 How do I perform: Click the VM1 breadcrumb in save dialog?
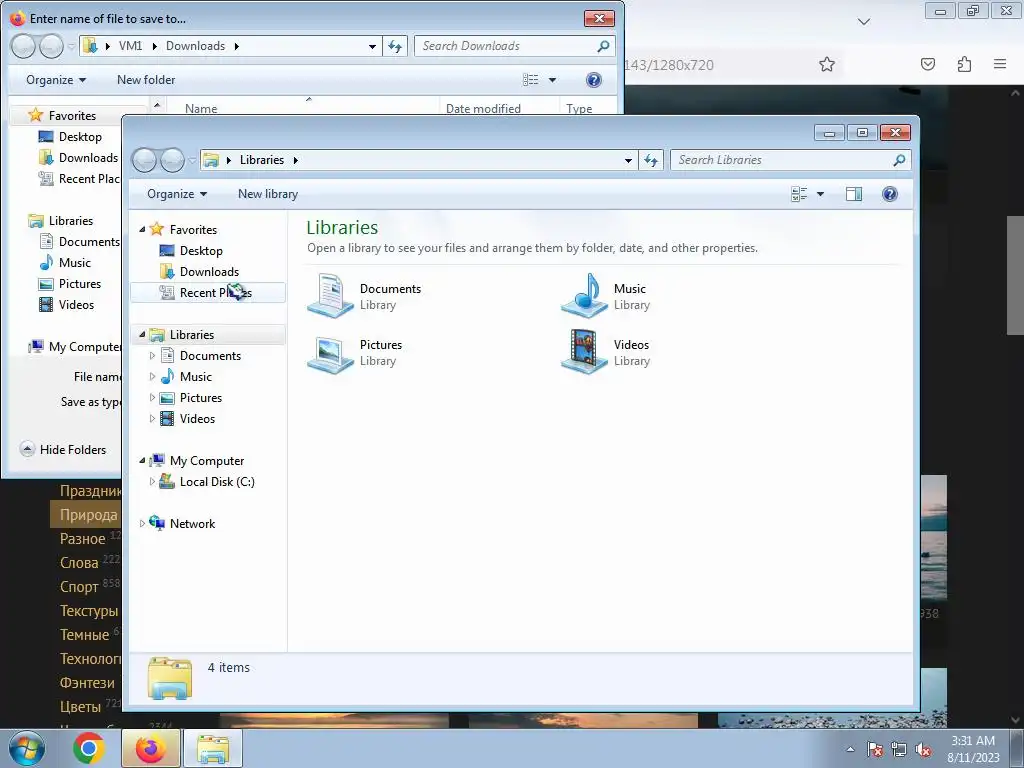(130, 46)
